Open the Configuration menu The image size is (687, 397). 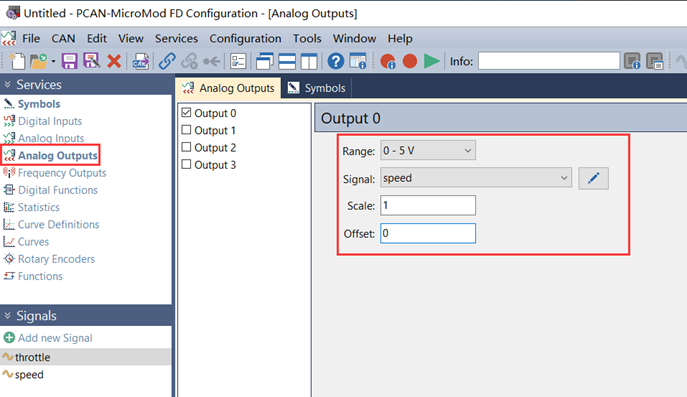(x=245, y=39)
